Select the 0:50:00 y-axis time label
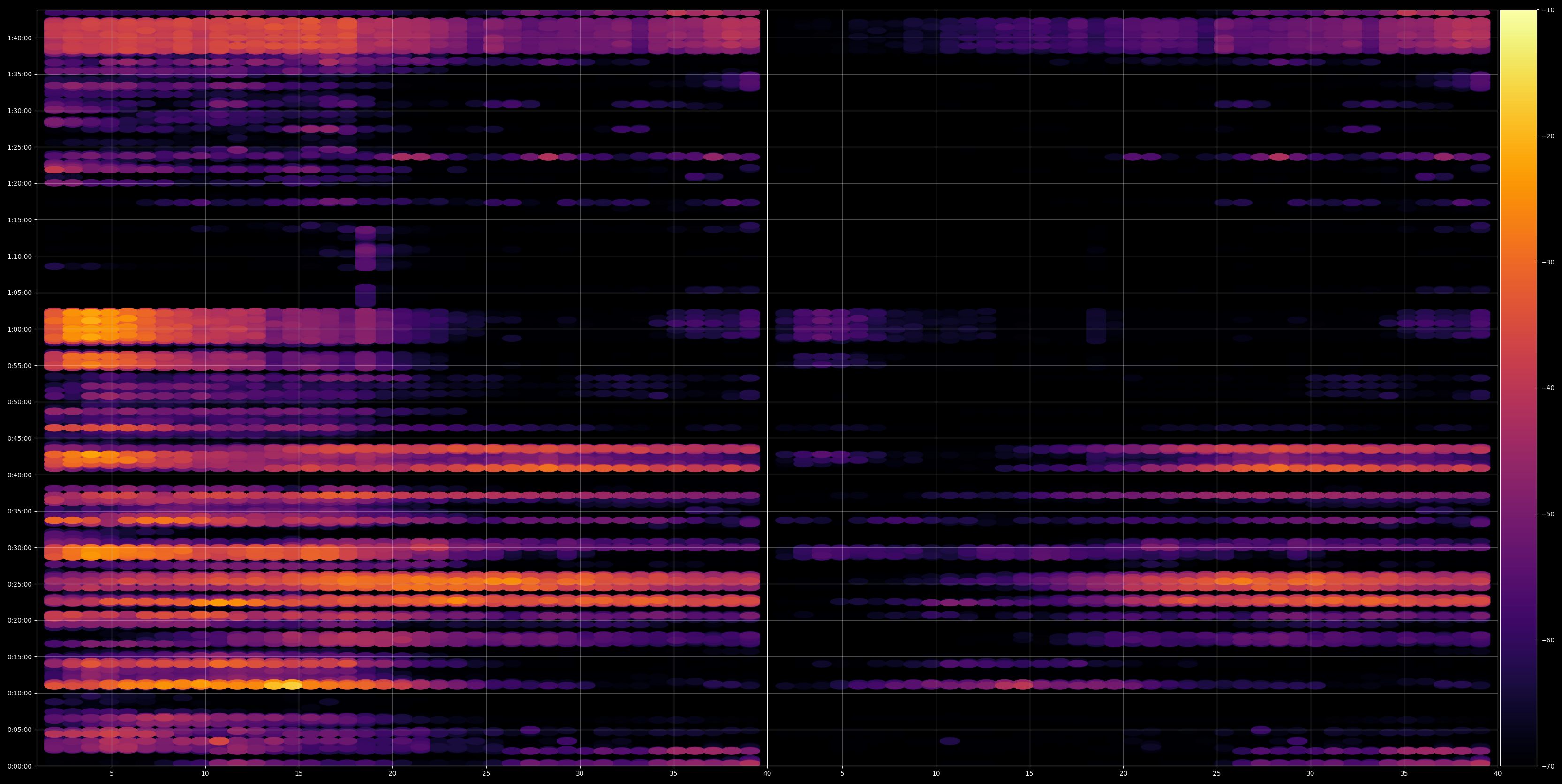Image resolution: width=1562 pixels, height=784 pixels. coord(19,402)
